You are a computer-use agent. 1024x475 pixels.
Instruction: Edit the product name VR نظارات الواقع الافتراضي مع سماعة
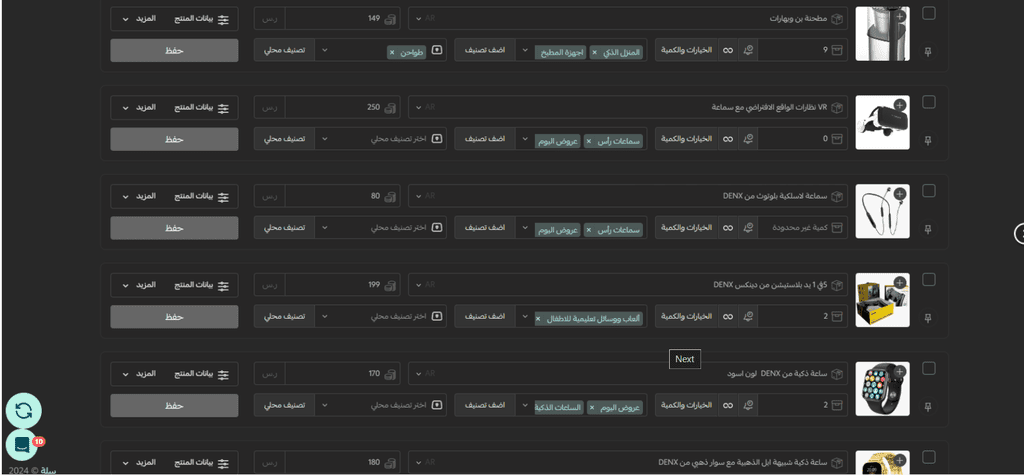click(628, 107)
